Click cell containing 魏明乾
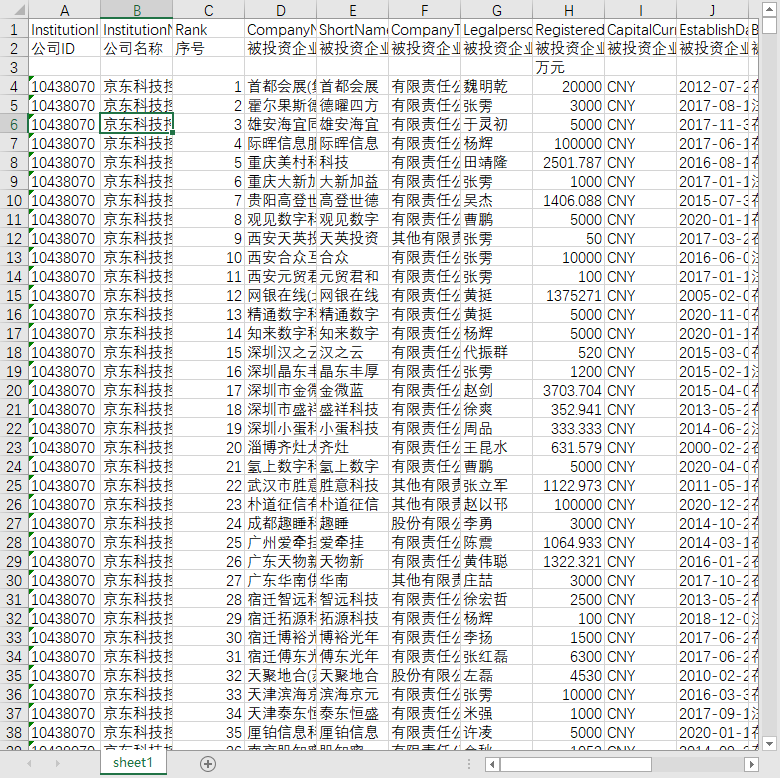Viewport: 780px width, 778px height. 496,87
